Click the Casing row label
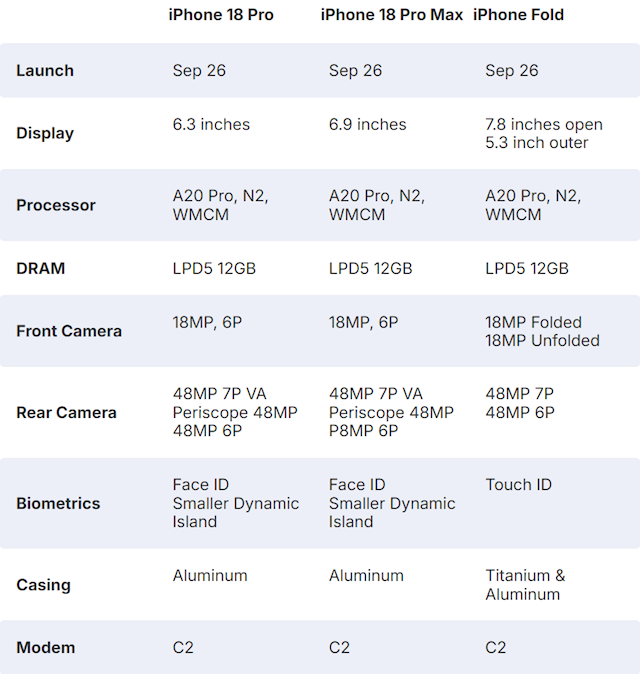The width and height of the screenshot is (640, 674). coord(43,585)
